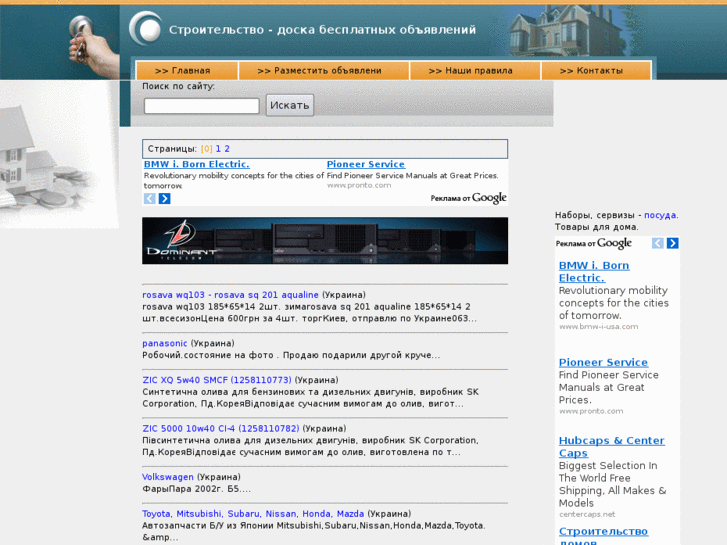Go to page 2 in pagination
The width and height of the screenshot is (727, 545).
(x=227, y=149)
